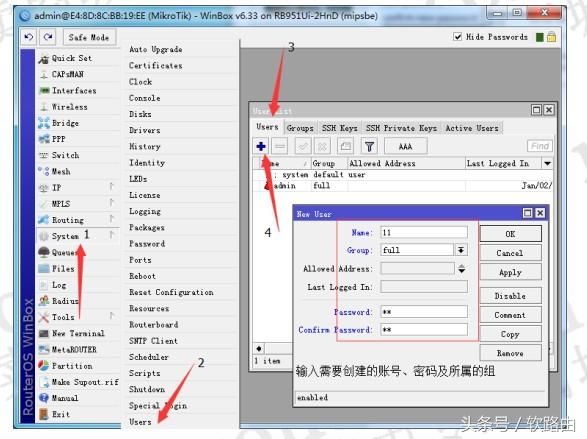Select Reset Configuration from the submenu
This screenshot has height=439, width=587.
pos(171,292)
